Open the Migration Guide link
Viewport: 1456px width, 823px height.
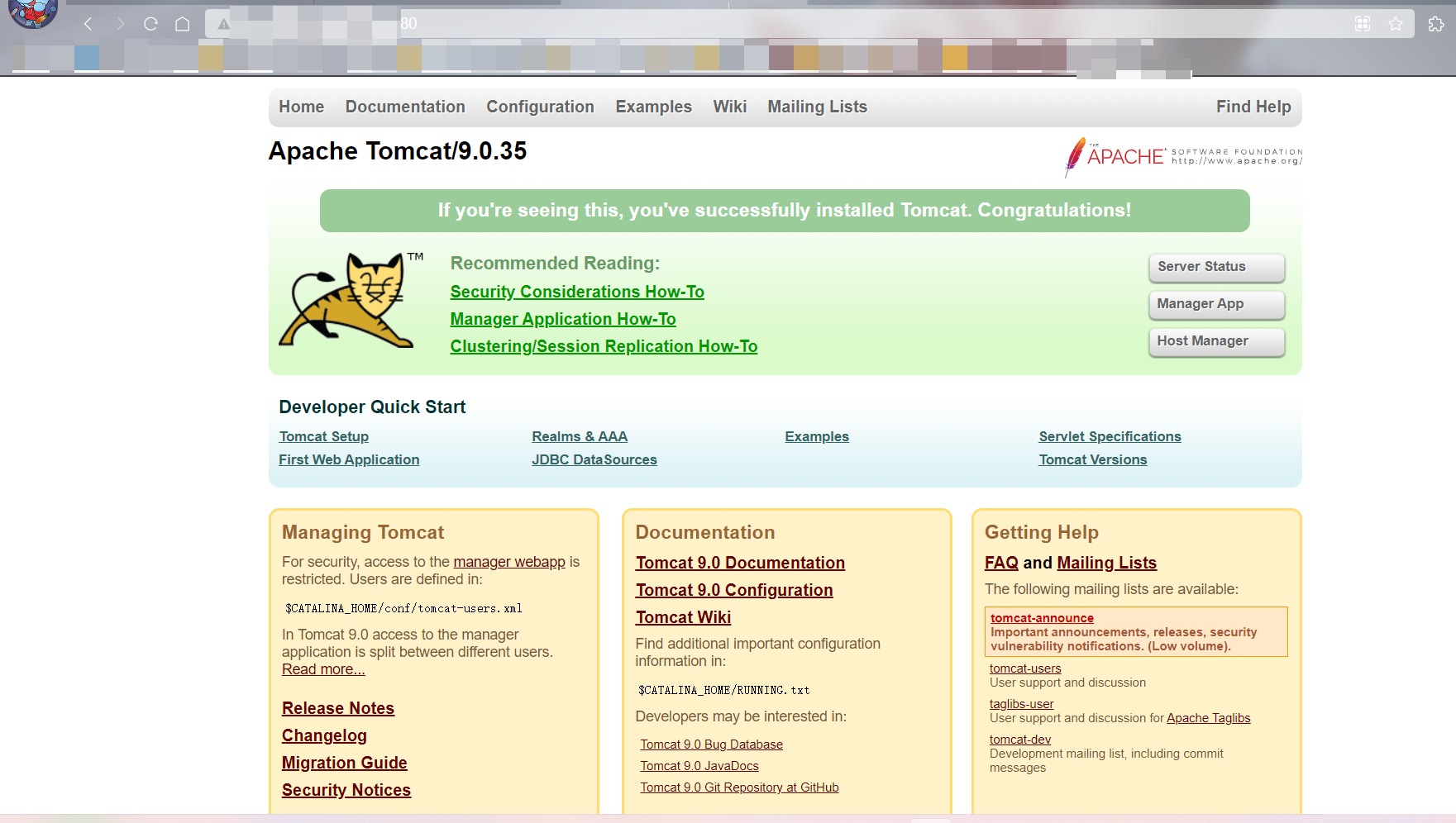tap(345, 763)
